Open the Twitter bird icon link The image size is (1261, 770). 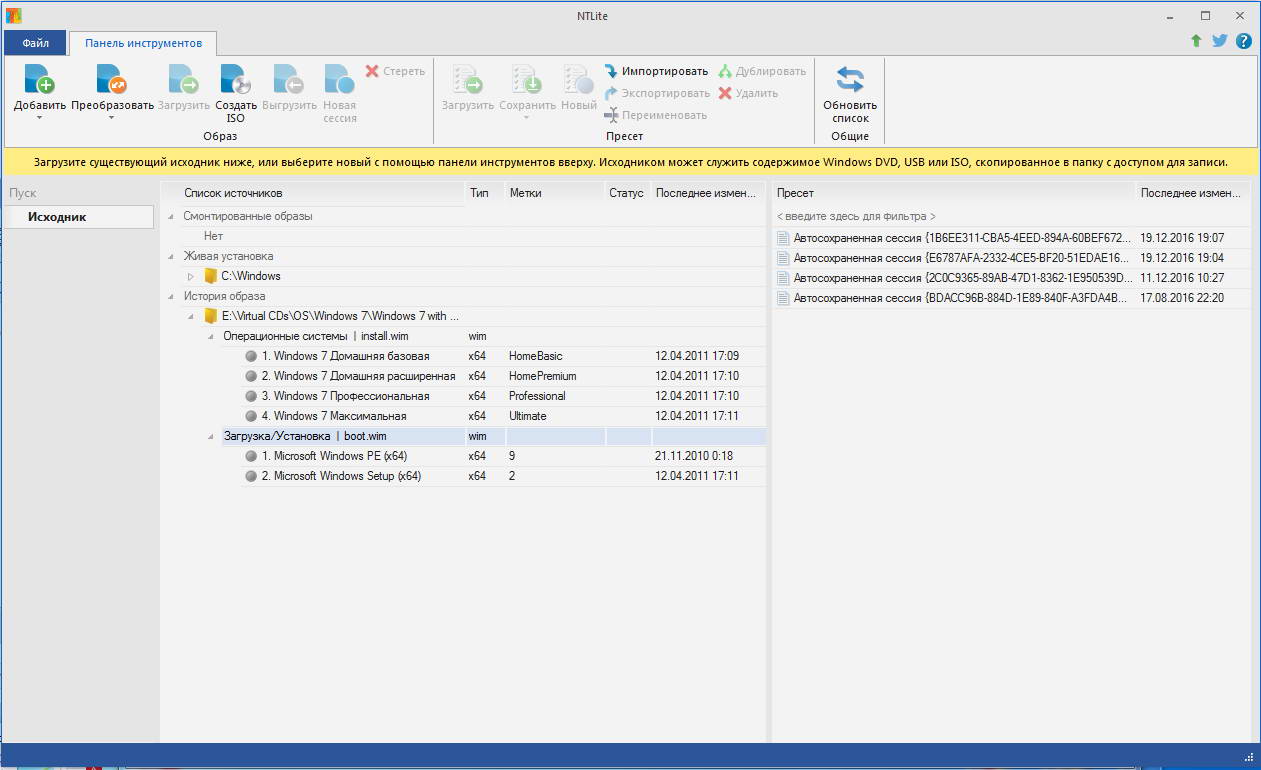tap(1220, 41)
